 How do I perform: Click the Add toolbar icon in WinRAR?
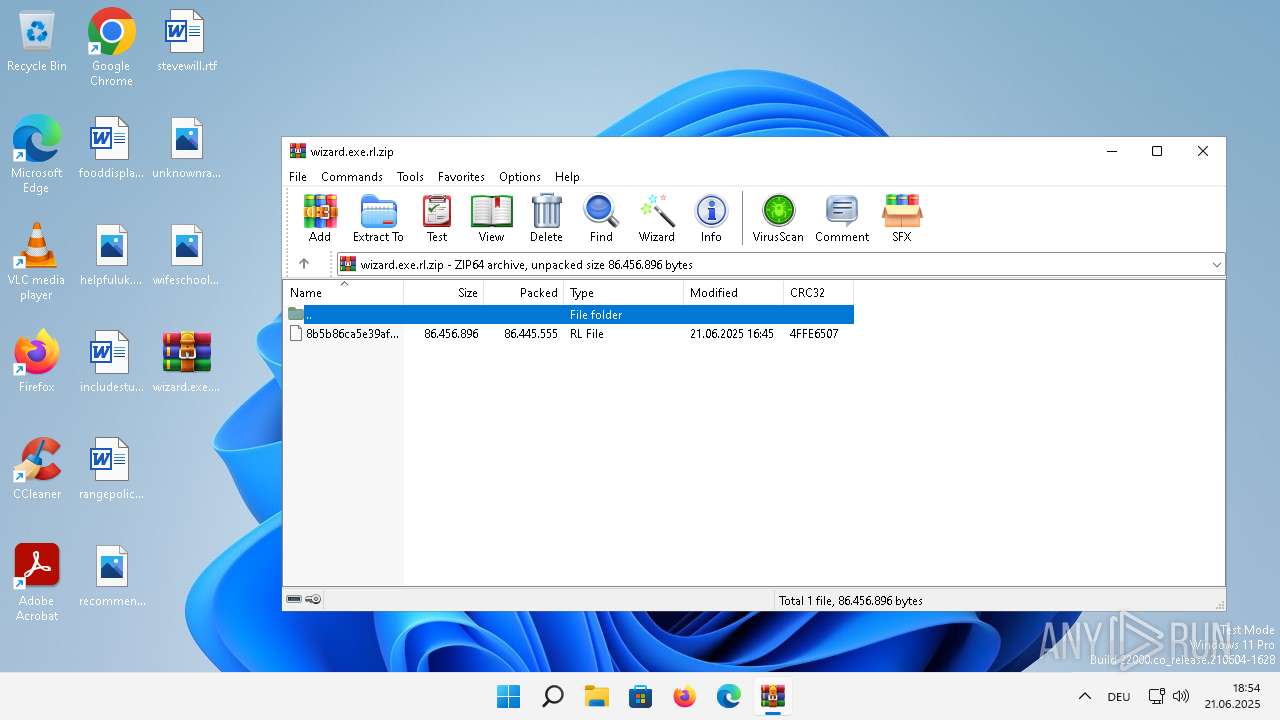[320, 218]
